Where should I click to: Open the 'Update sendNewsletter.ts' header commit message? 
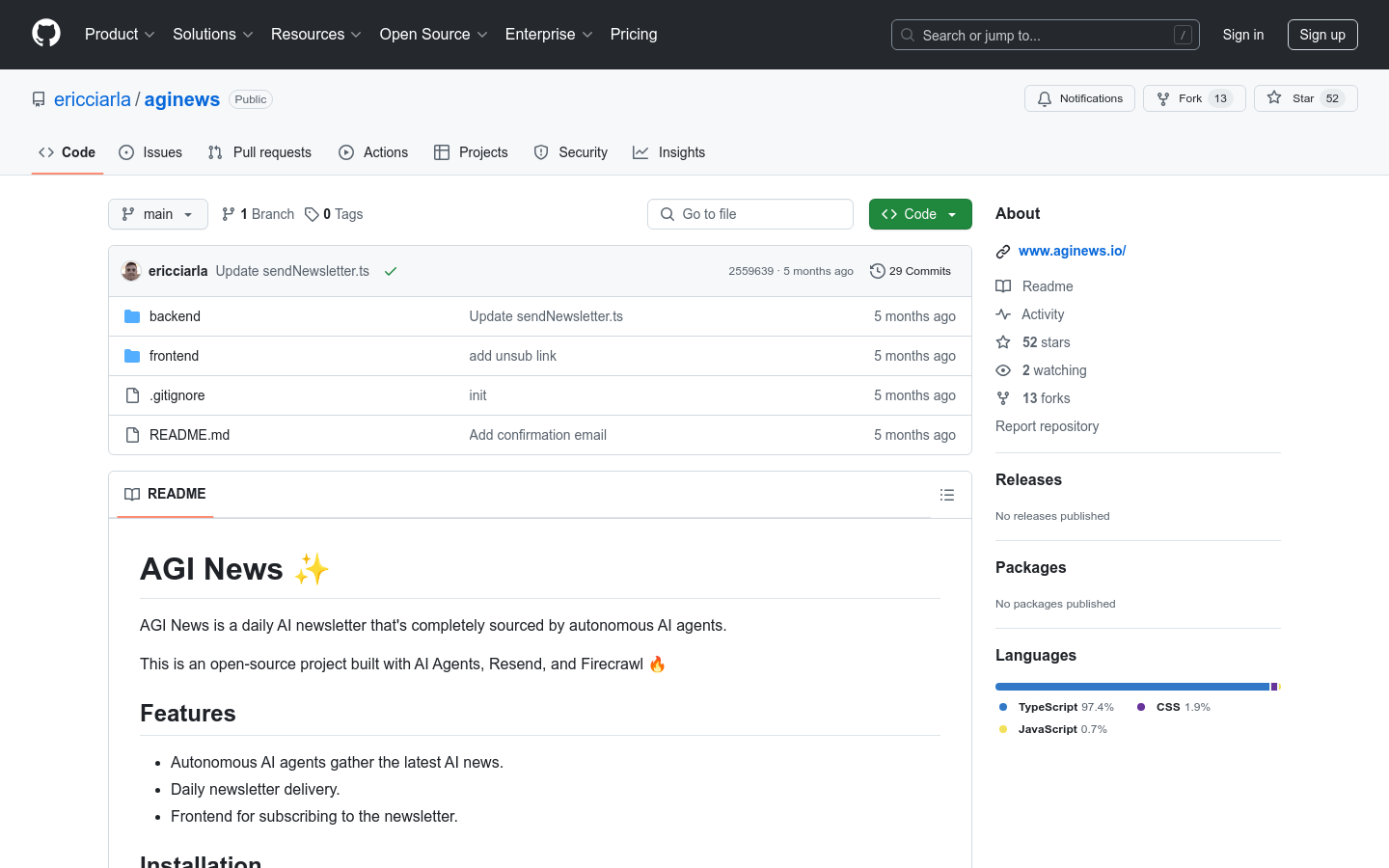pos(292,271)
